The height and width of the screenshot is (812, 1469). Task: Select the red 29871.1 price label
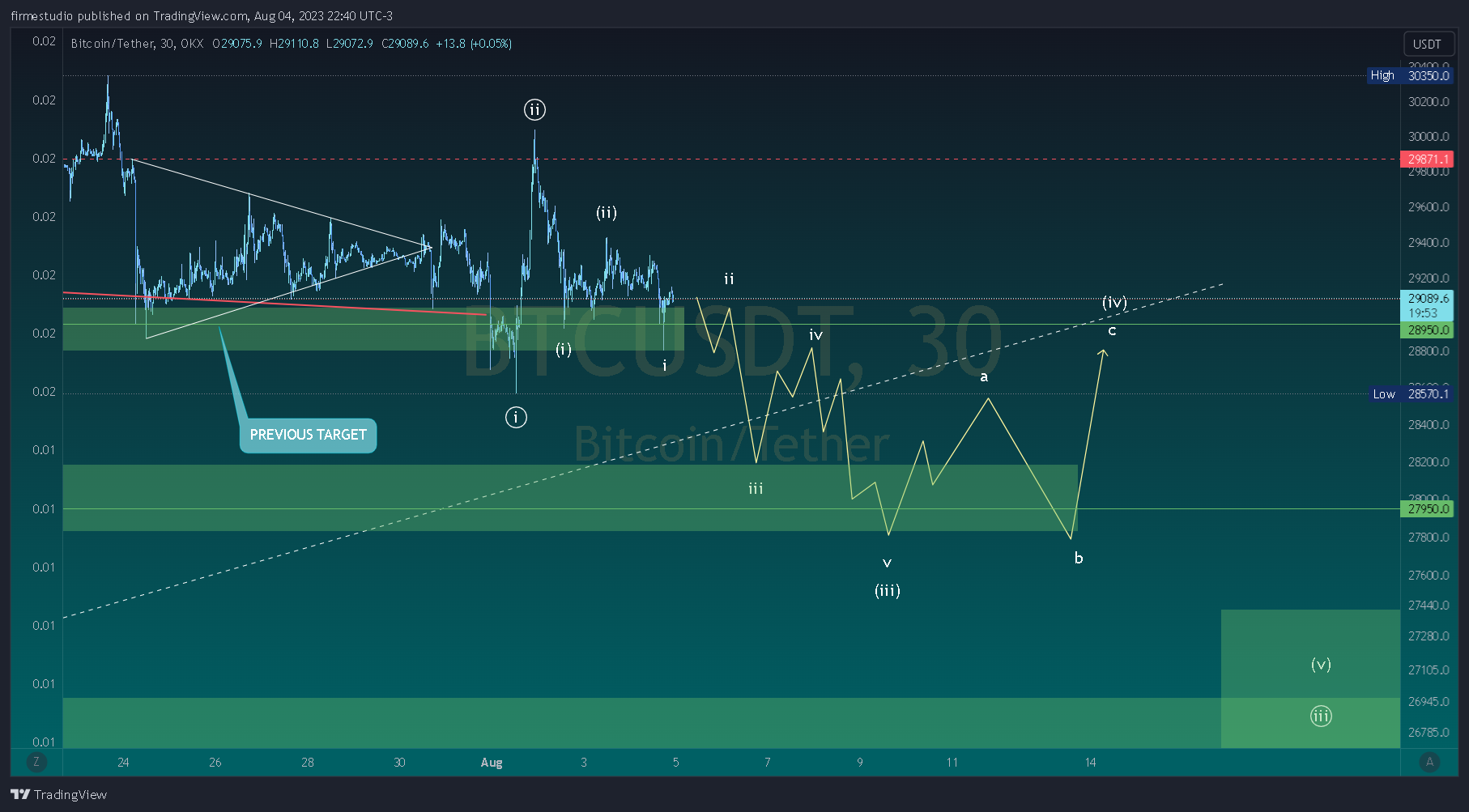[x=1427, y=159]
